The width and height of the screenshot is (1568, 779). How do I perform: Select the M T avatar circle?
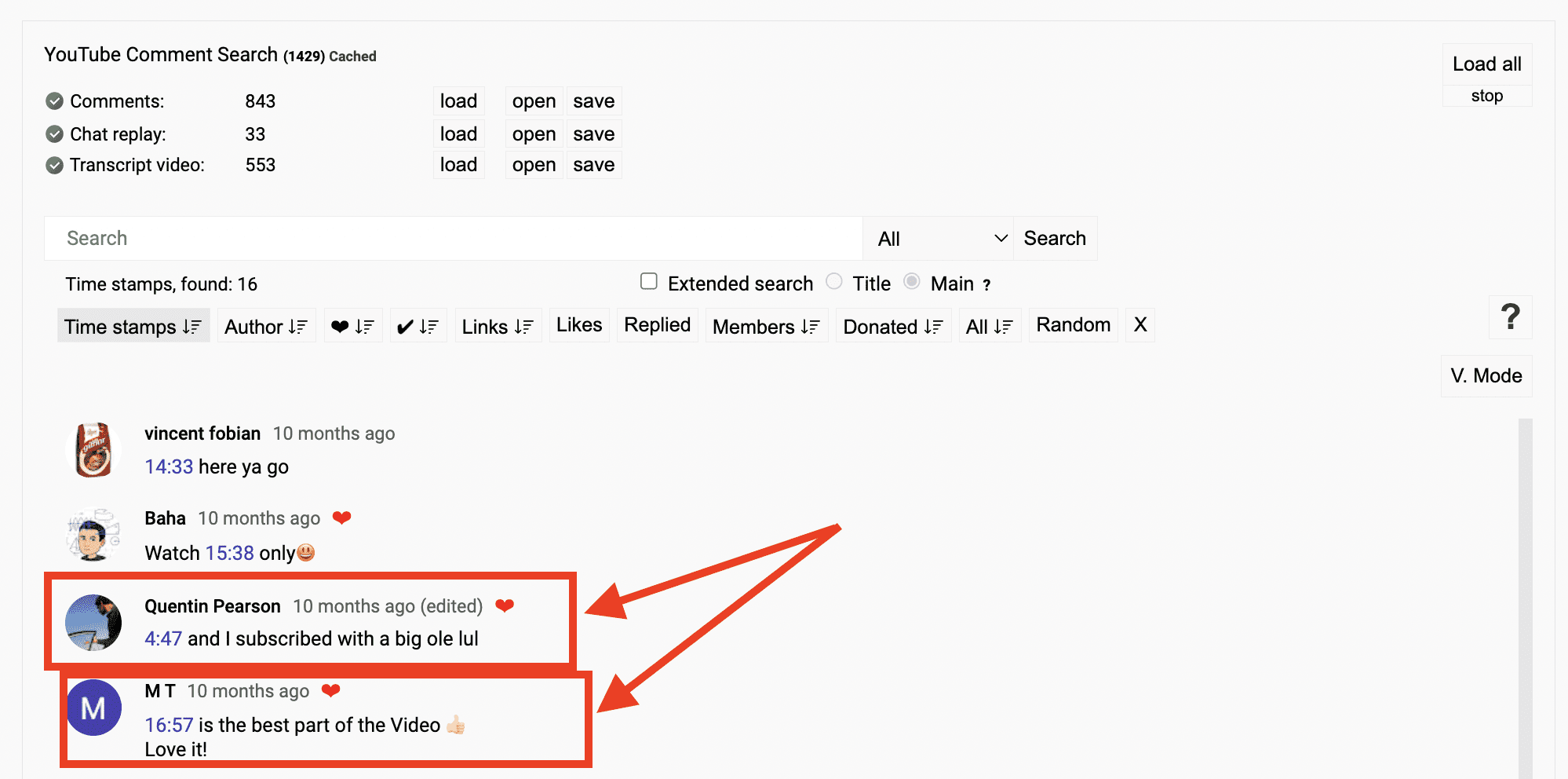pos(93,707)
